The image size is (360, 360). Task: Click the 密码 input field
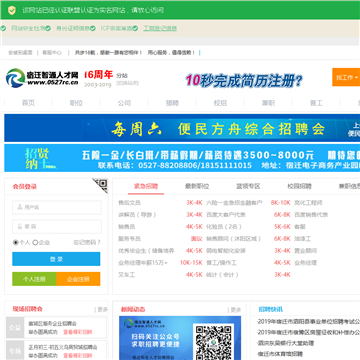57,227
